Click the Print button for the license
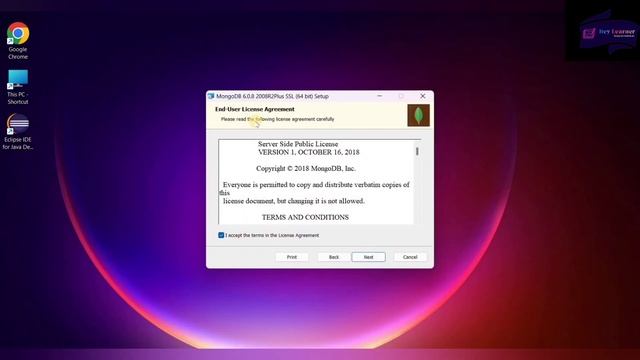This screenshot has height=360, width=640. point(292,257)
